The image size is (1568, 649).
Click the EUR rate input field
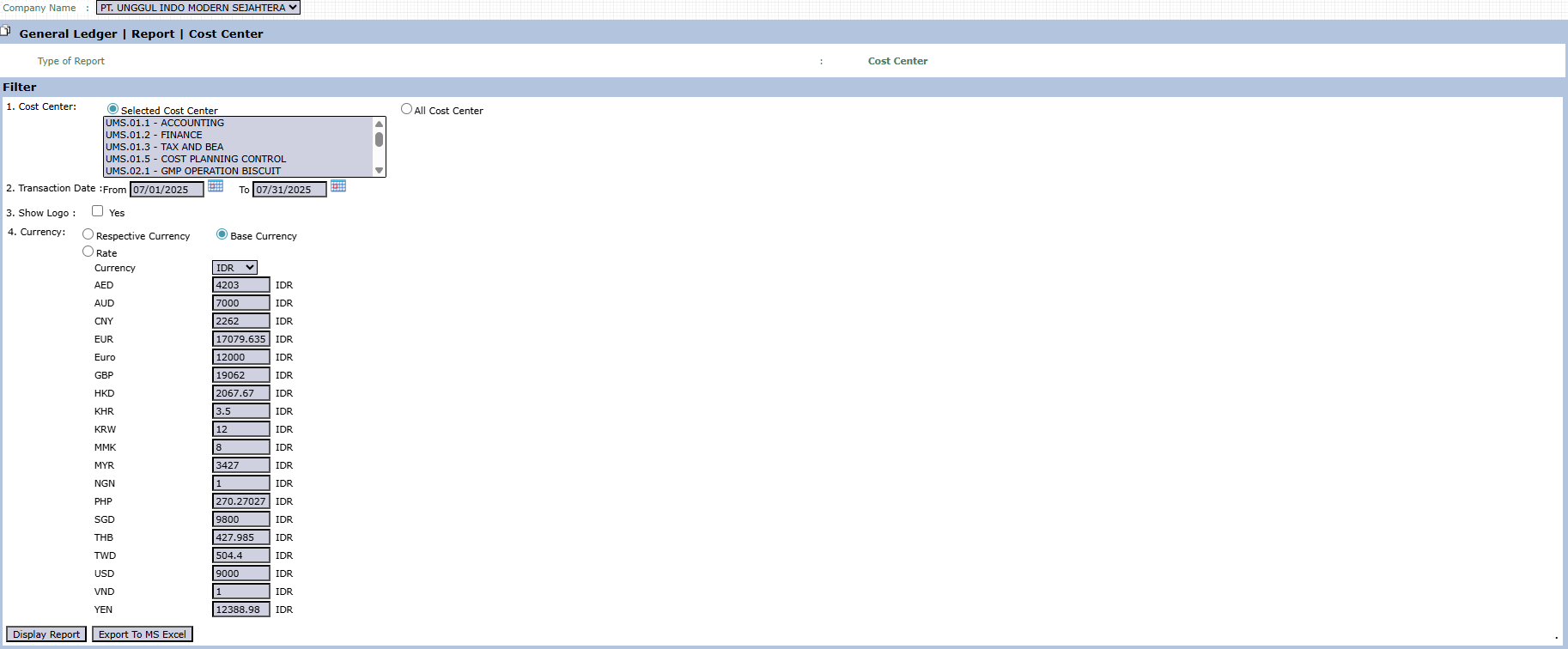click(x=240, y=339)
